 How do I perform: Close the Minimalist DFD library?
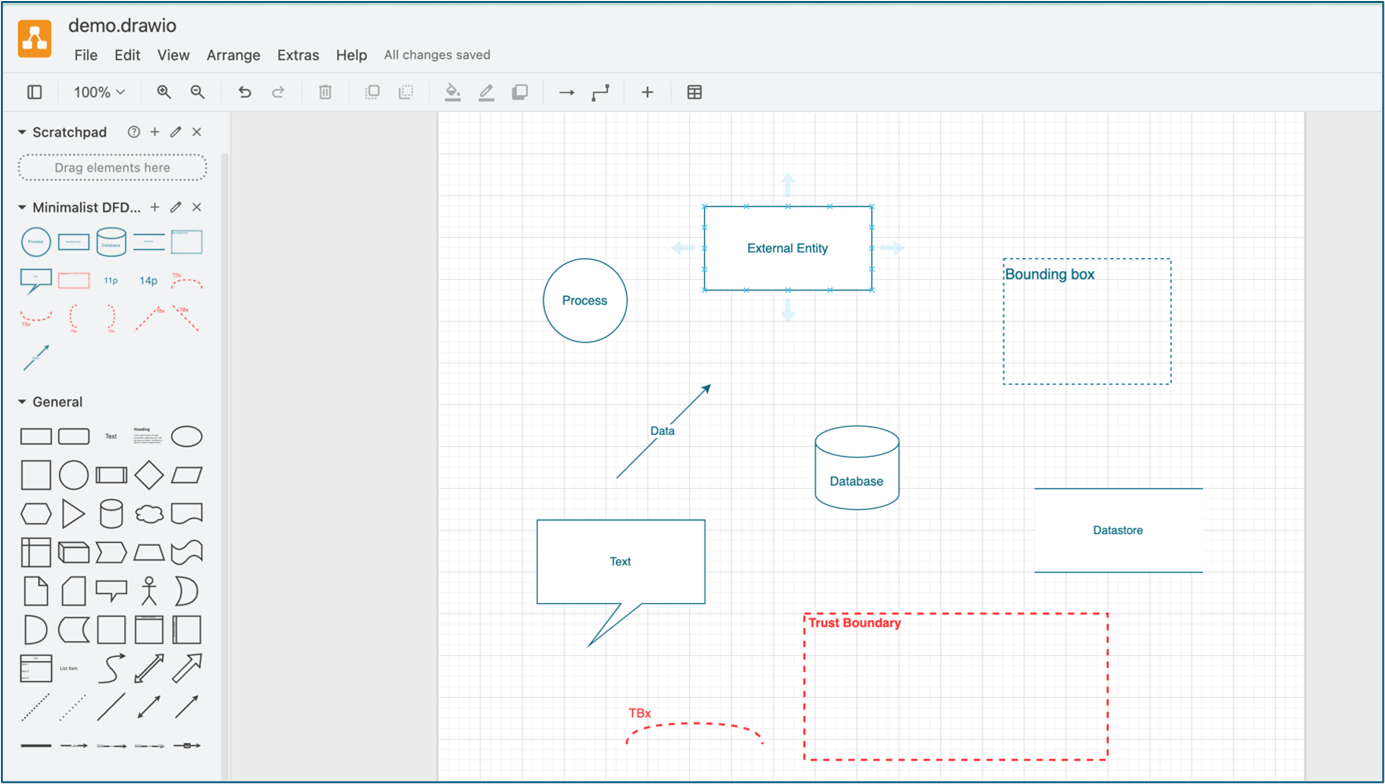[x=197, y=207]
